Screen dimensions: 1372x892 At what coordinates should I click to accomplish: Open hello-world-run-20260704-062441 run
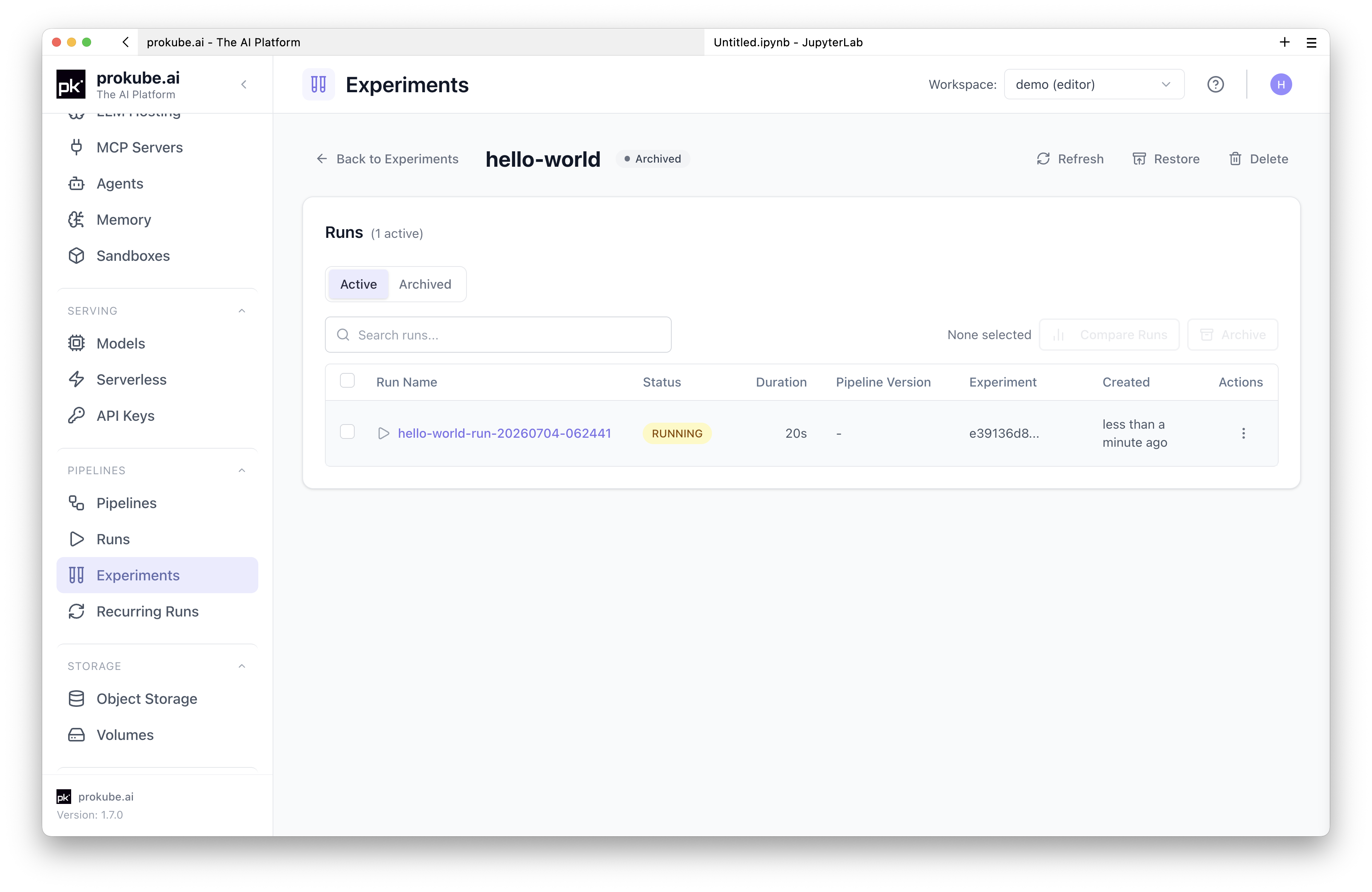pos(504,433)
